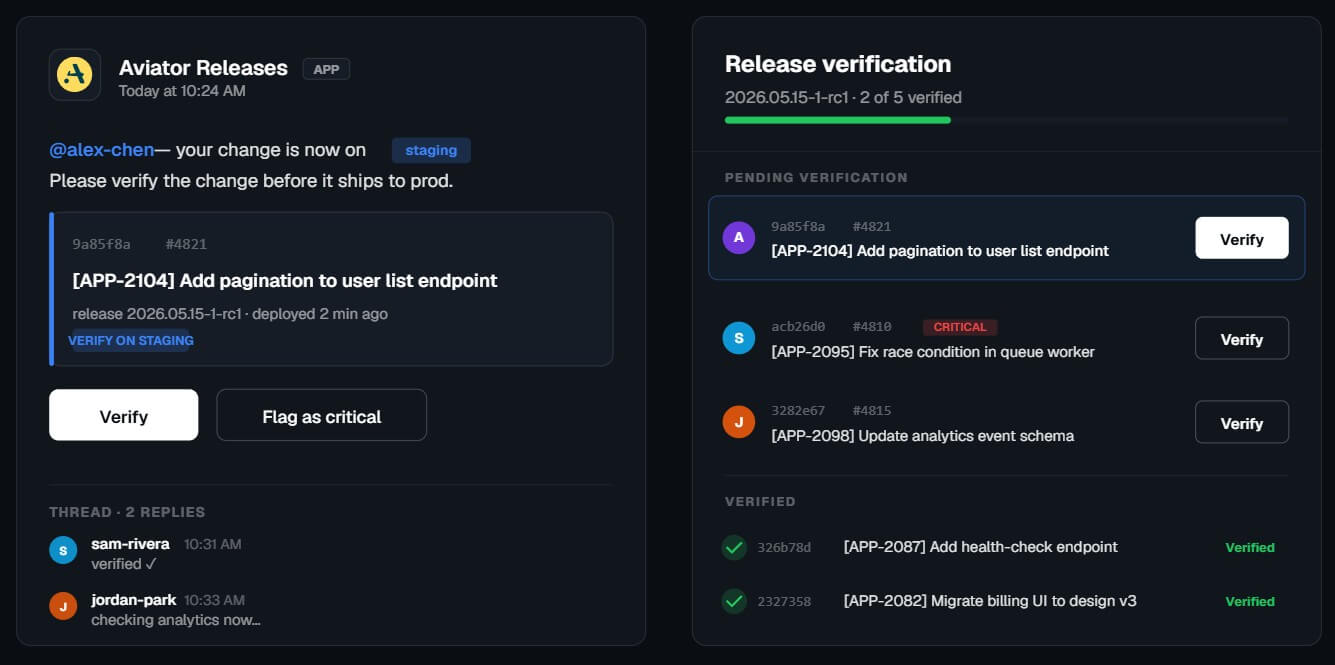Image resolution: width=1335 pixels, height=665 pixels.
Task: Open the VERIFY ON STAGING link
Action: pyautogui.click(x=131, y=340)
